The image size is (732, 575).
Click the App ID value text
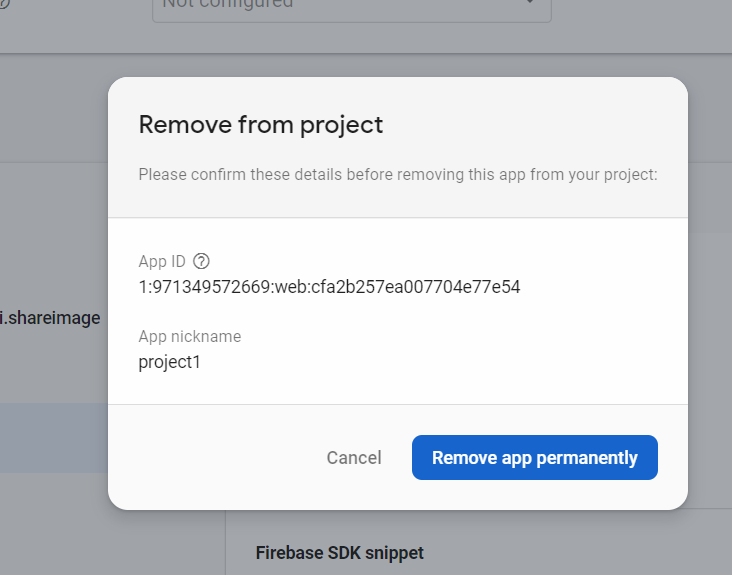tap(329, 288)
